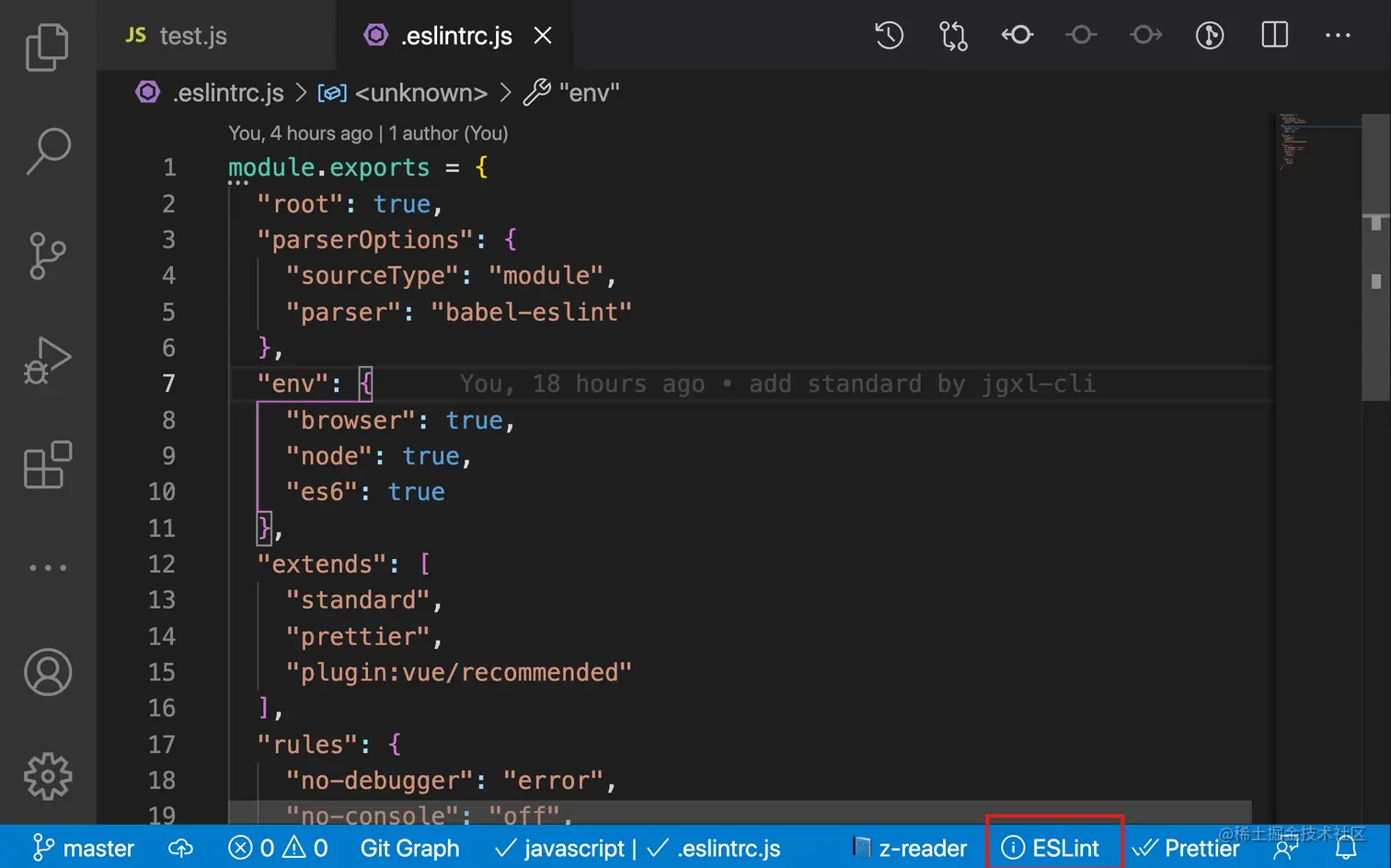Viewport: 1391px width, 868px height.
Task: Click "rules" key on line 17
Action: [307, 744]
